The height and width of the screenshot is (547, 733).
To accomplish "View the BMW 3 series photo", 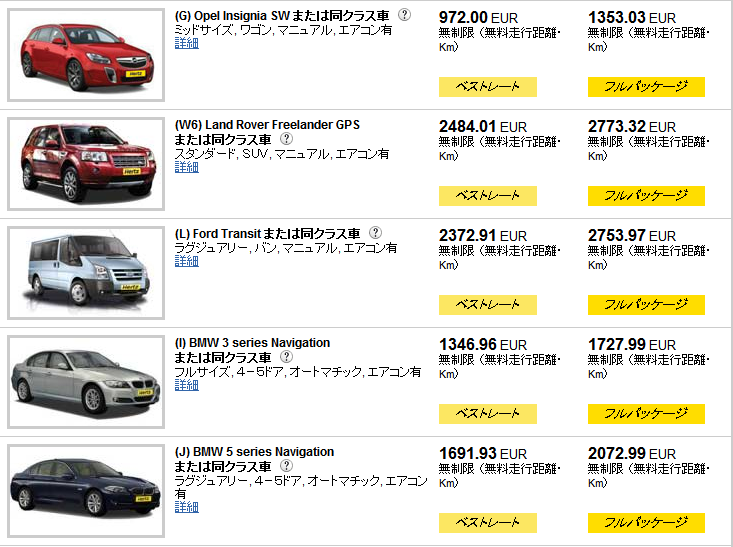I will [x=86, y=382].
